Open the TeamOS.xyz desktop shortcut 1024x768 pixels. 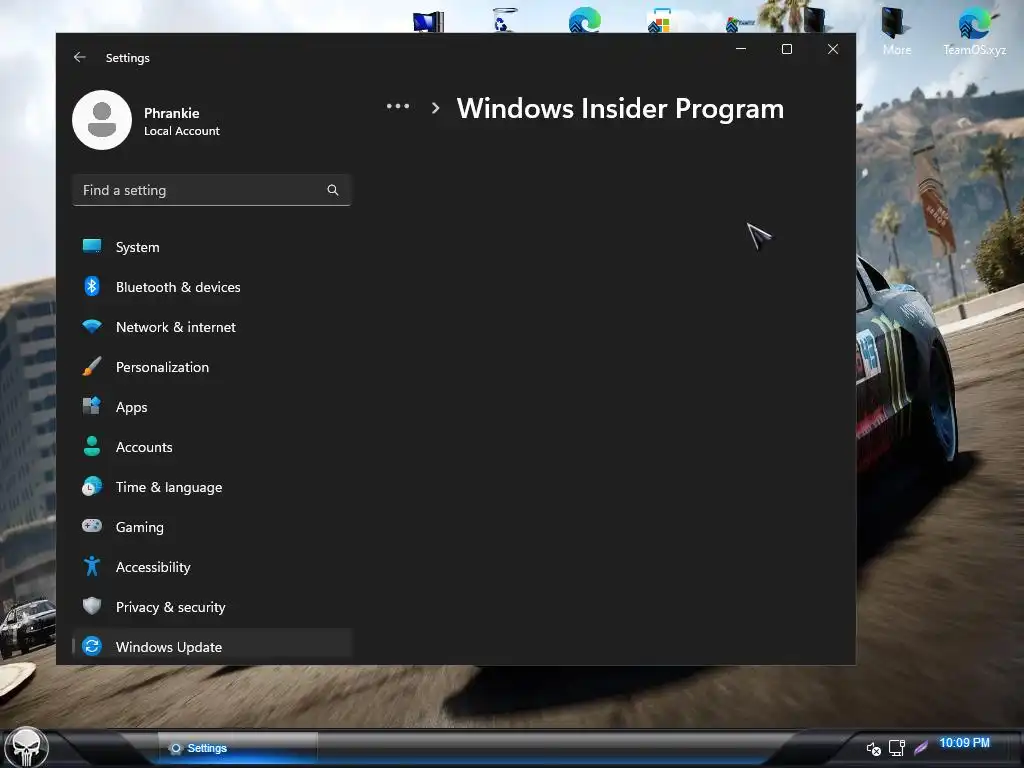tap(974, 31)
